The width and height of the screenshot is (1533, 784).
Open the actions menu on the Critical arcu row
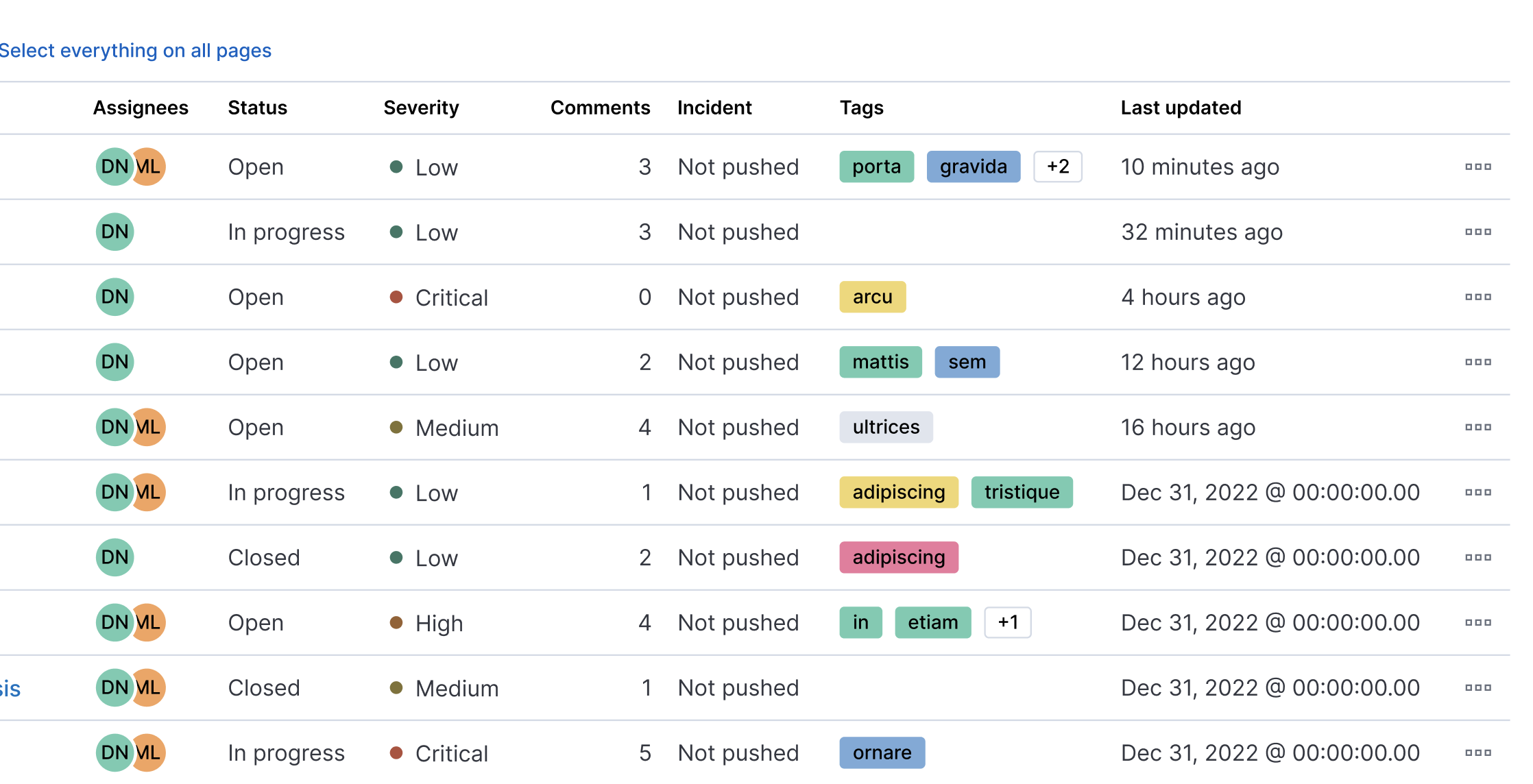click(x=1478, y=297)
